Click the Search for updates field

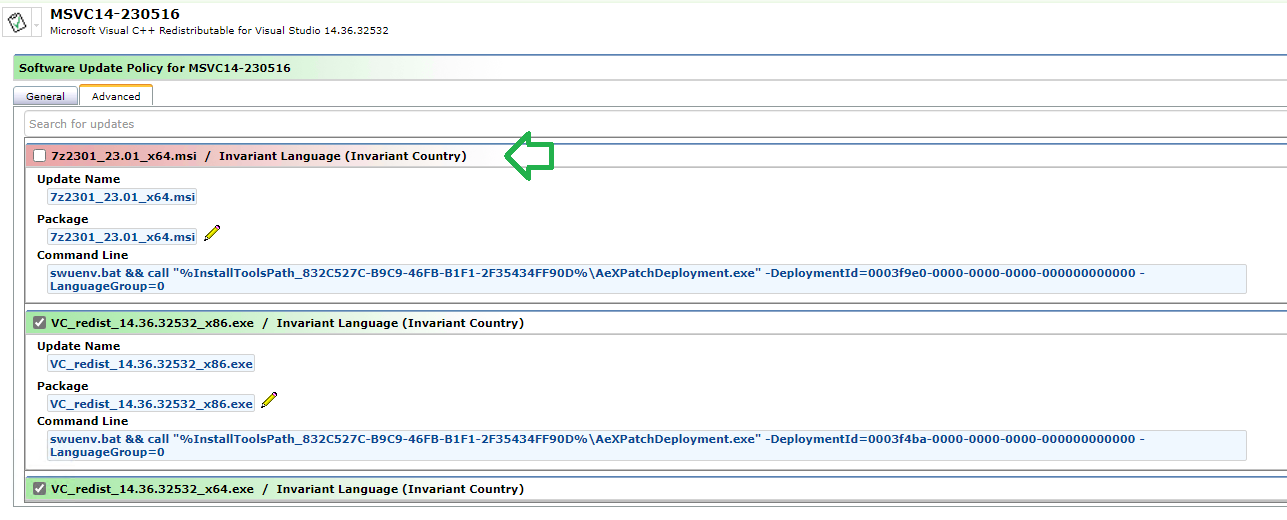(x=655, y=124)
